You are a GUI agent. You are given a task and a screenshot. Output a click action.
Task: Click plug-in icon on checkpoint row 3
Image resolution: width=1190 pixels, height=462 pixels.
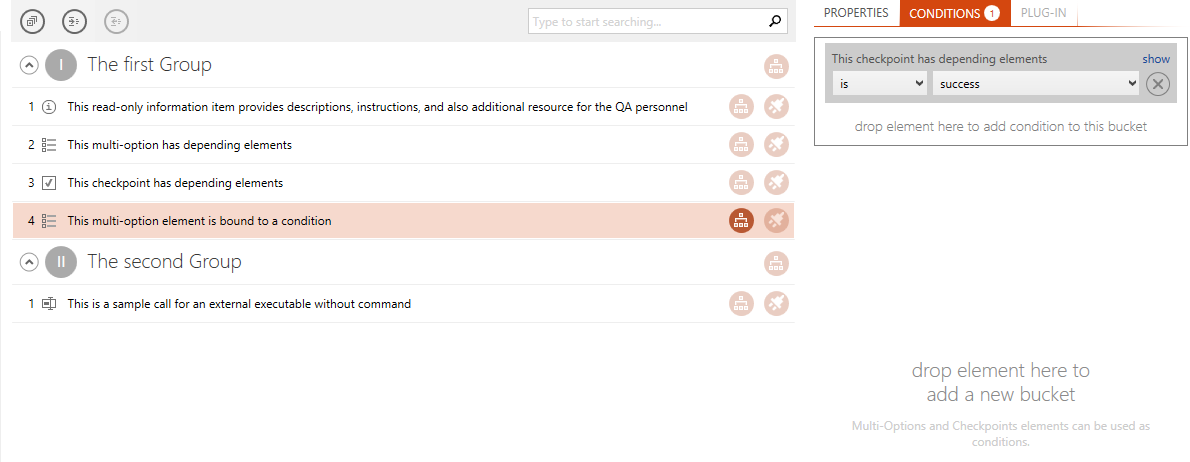(776, 182)
